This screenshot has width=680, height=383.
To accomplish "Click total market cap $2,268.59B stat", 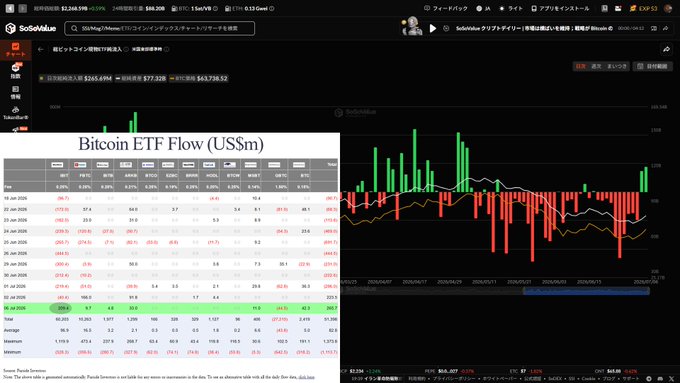I will (69, 8).
